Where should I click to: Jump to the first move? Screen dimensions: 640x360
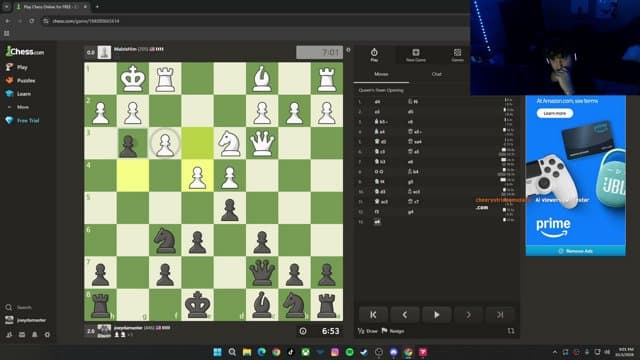click(x=373, y=315)
